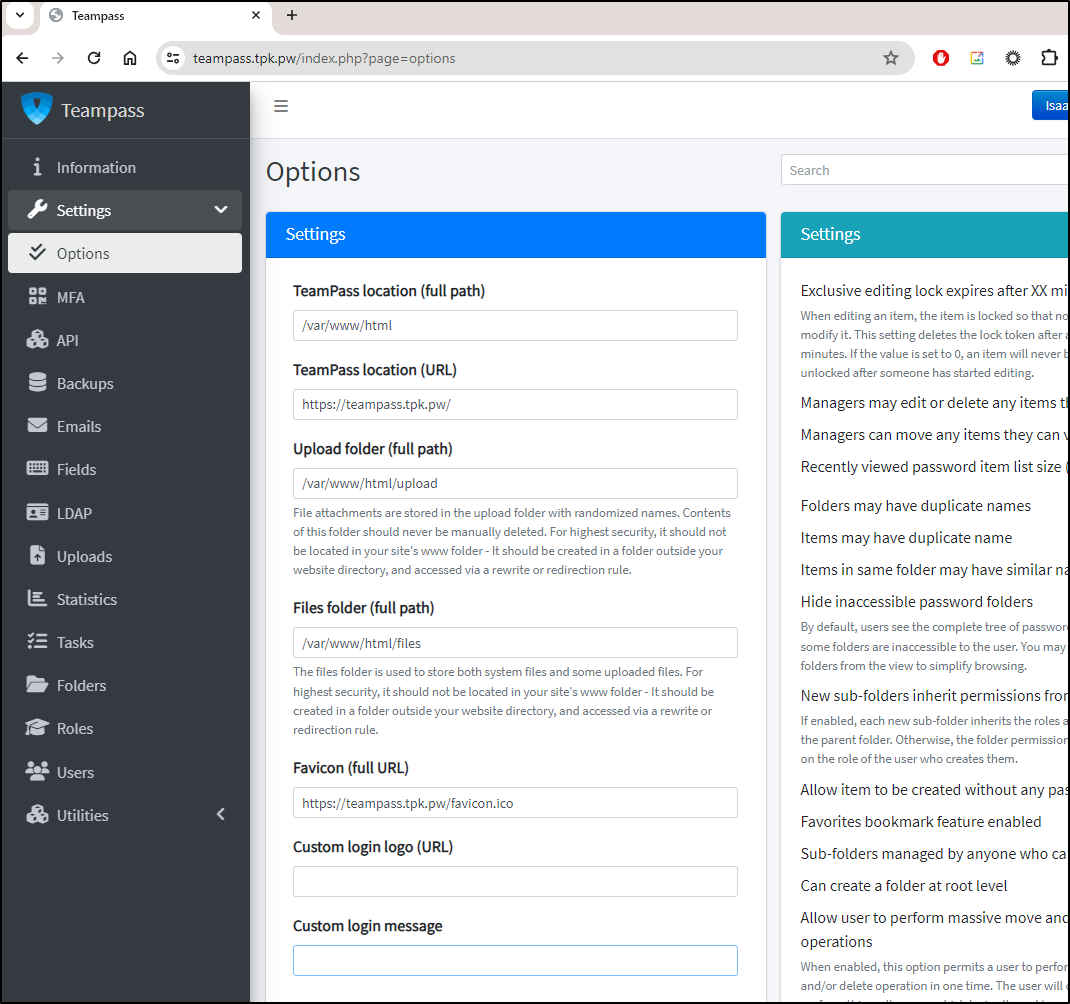The height and width of the screenshot is (1004, 1070).
Task: Toggle sidebar with hamburger menu icon
Action: [280, 106]
